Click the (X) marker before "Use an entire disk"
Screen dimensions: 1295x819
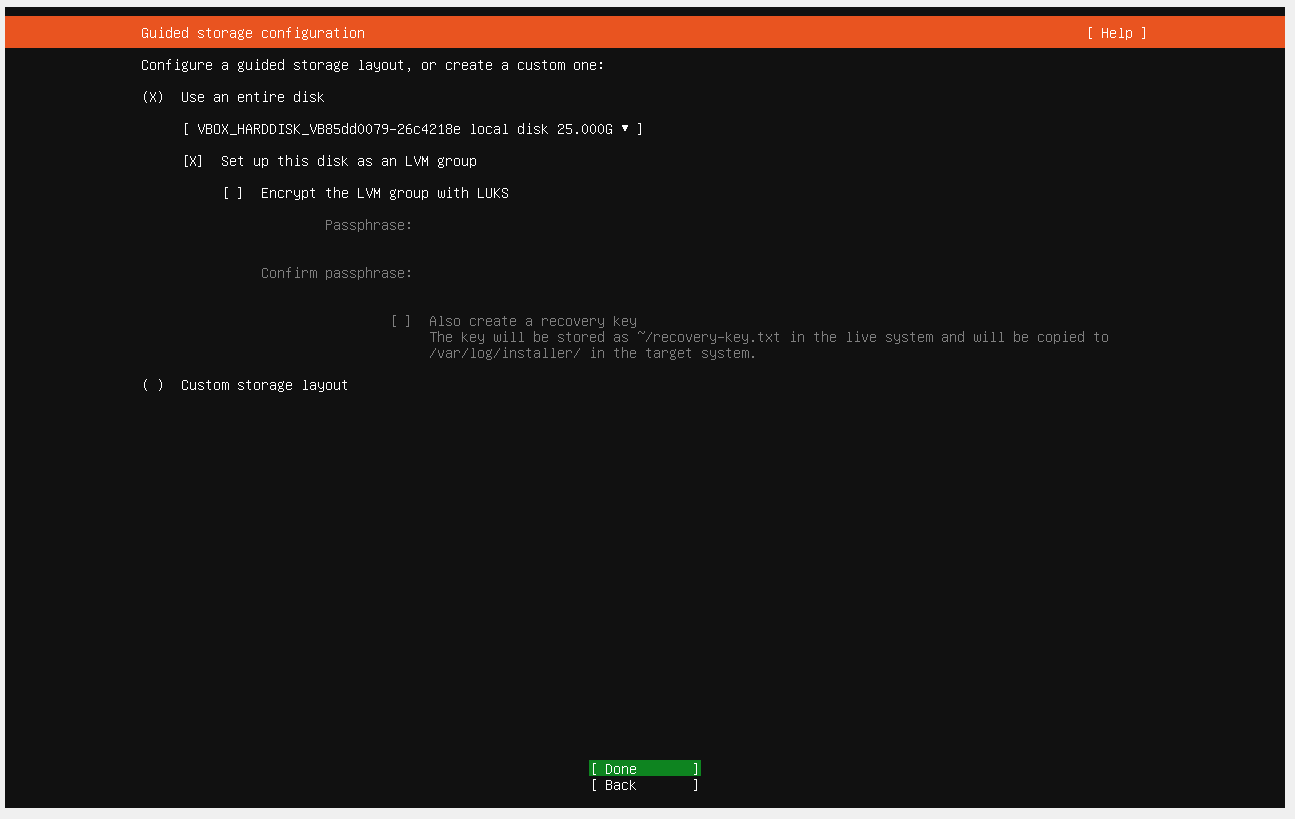click(153, 97)
